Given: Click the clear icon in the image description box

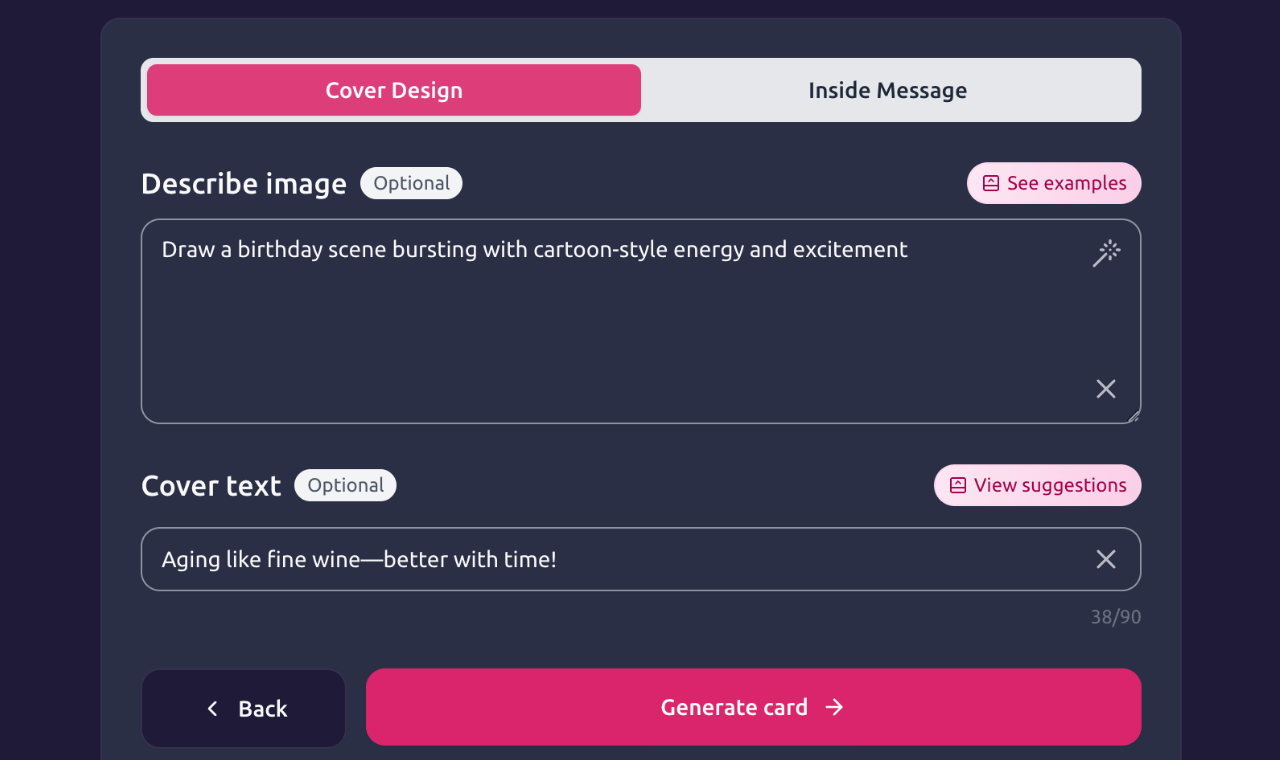Looking at the screenshot, I should [x=1105, y=388].
